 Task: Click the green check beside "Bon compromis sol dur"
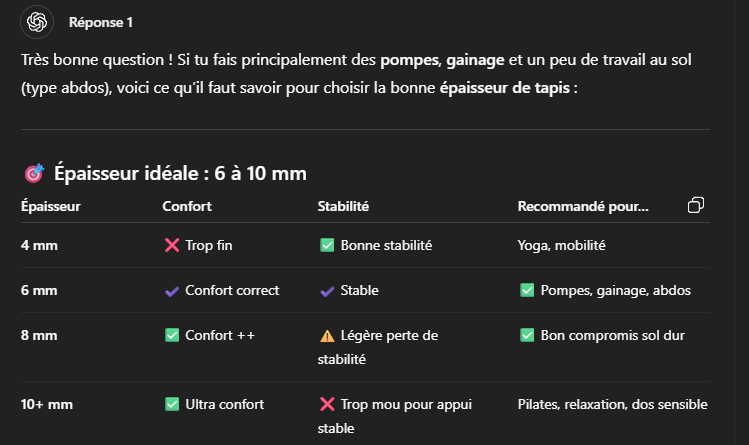click(526, 336)
